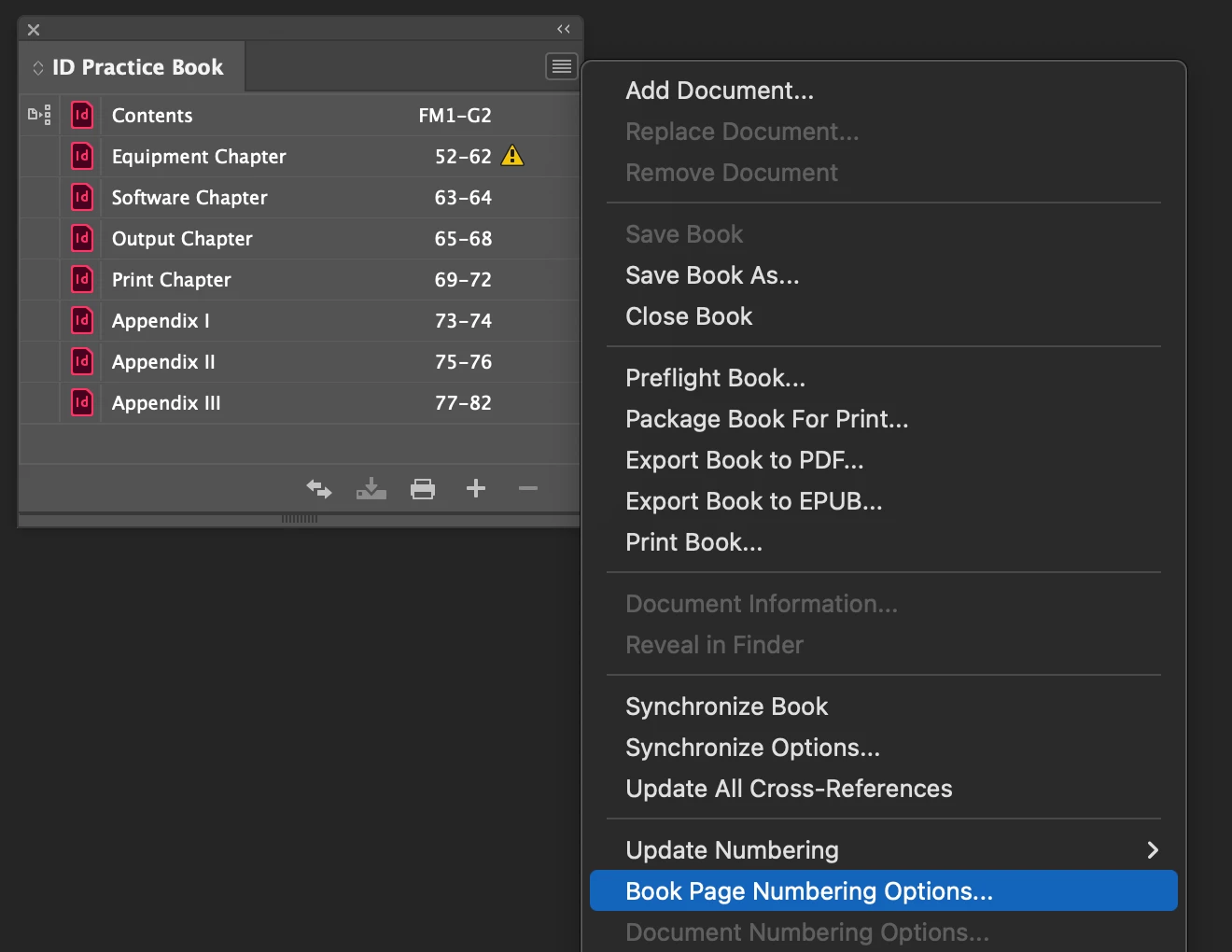
Task: Click page range 65–68
Action: click(x=463, y=239)
